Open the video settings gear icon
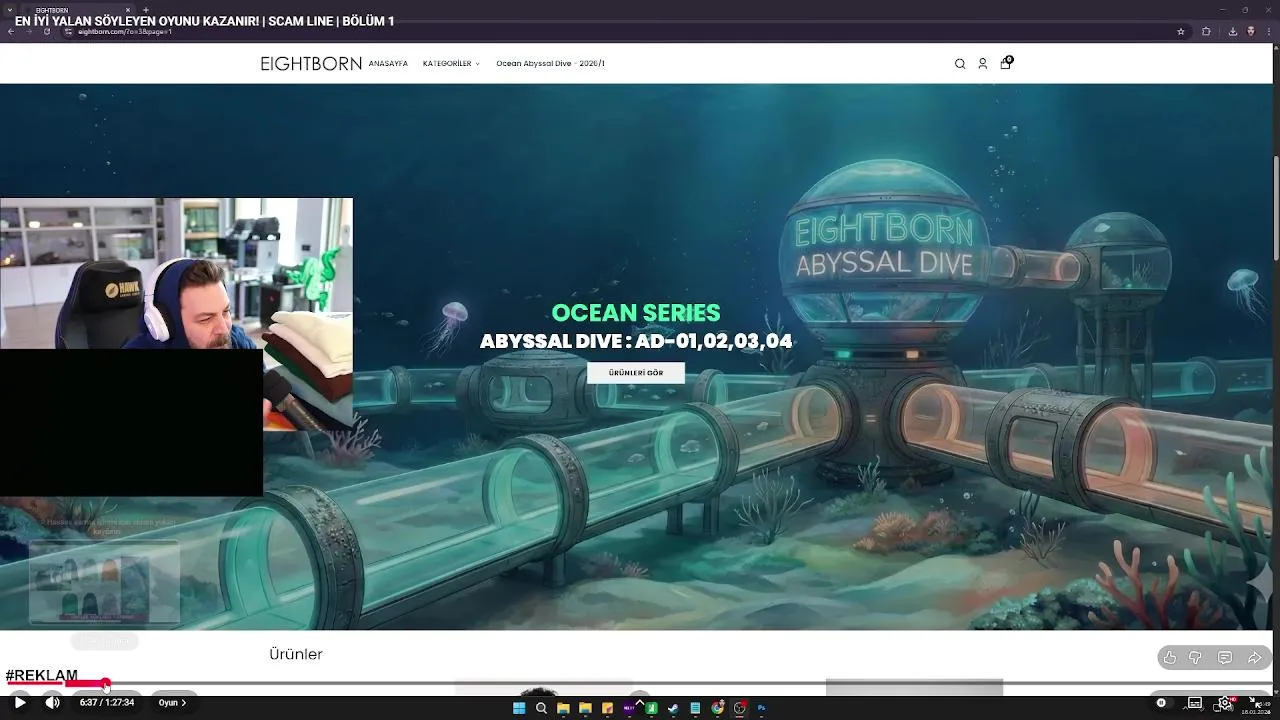This screenshot has width=1280, height=720. click(1225, 702)
